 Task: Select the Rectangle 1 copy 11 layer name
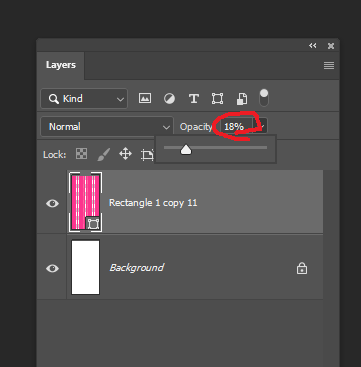[153, 203]
